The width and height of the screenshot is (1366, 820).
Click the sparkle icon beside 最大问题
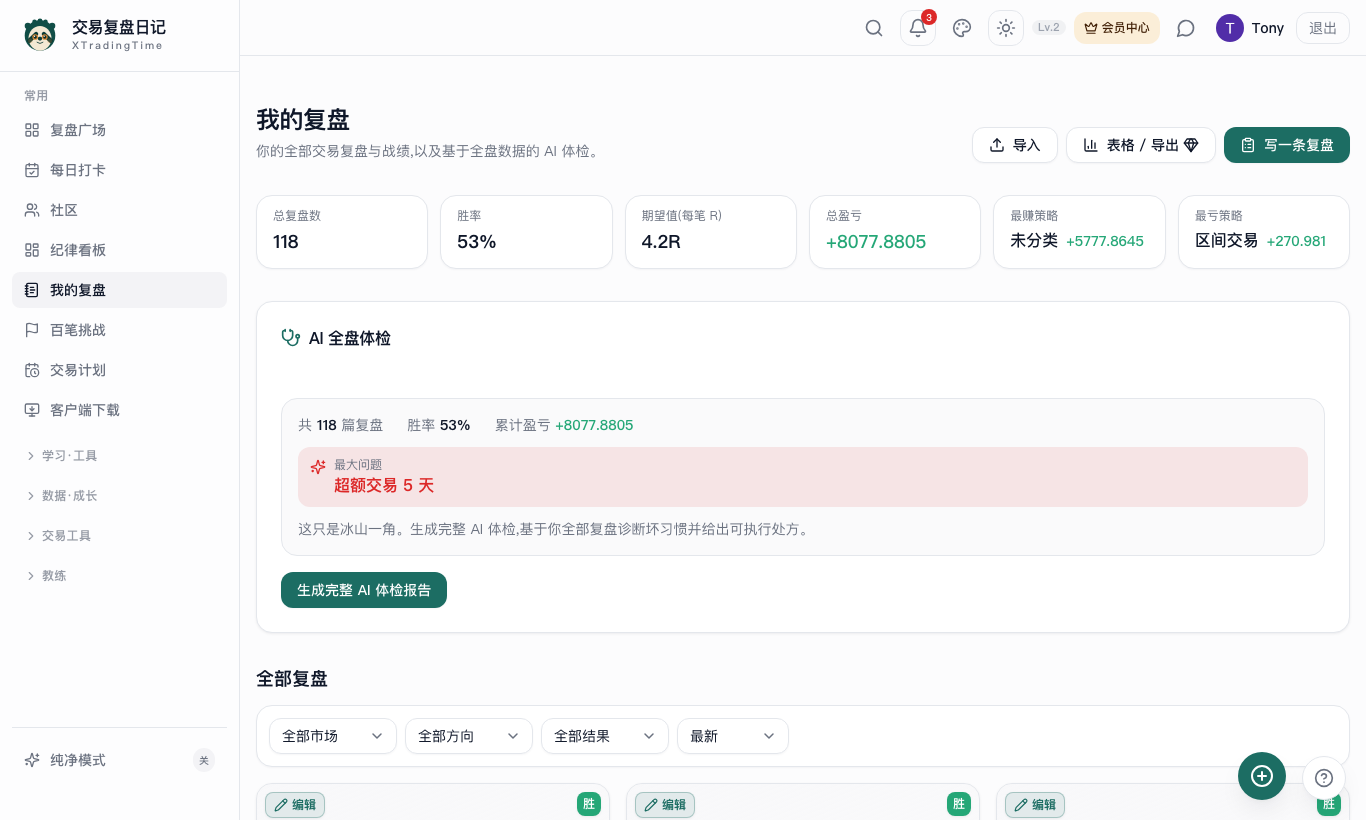tap(318, 466)
